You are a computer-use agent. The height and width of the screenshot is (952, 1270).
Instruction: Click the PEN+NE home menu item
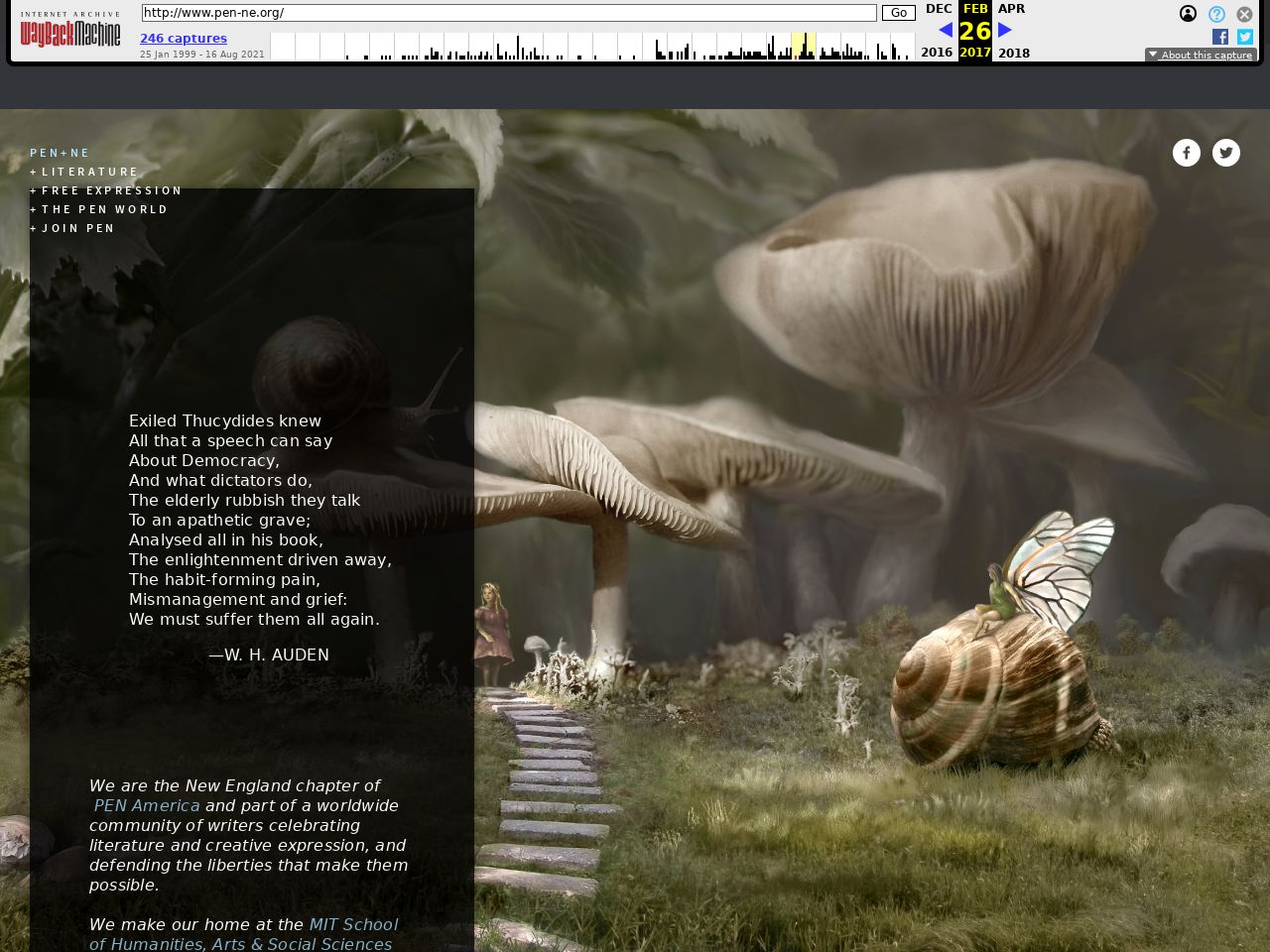tap(60, 153)
